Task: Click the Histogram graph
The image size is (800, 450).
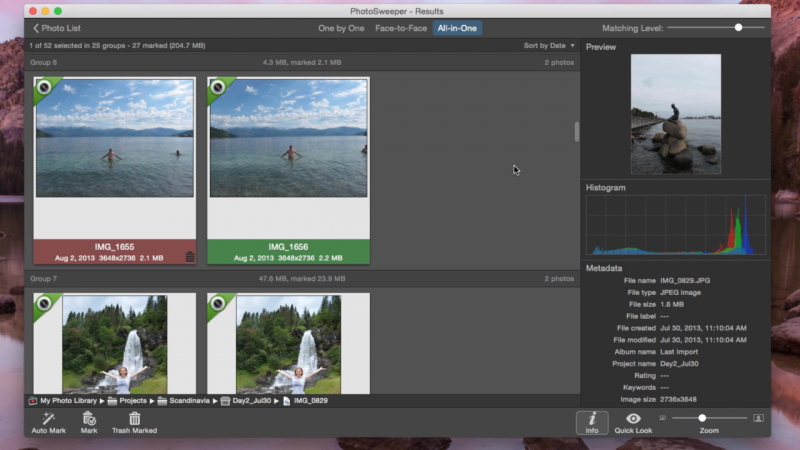Action: (676, 224)
